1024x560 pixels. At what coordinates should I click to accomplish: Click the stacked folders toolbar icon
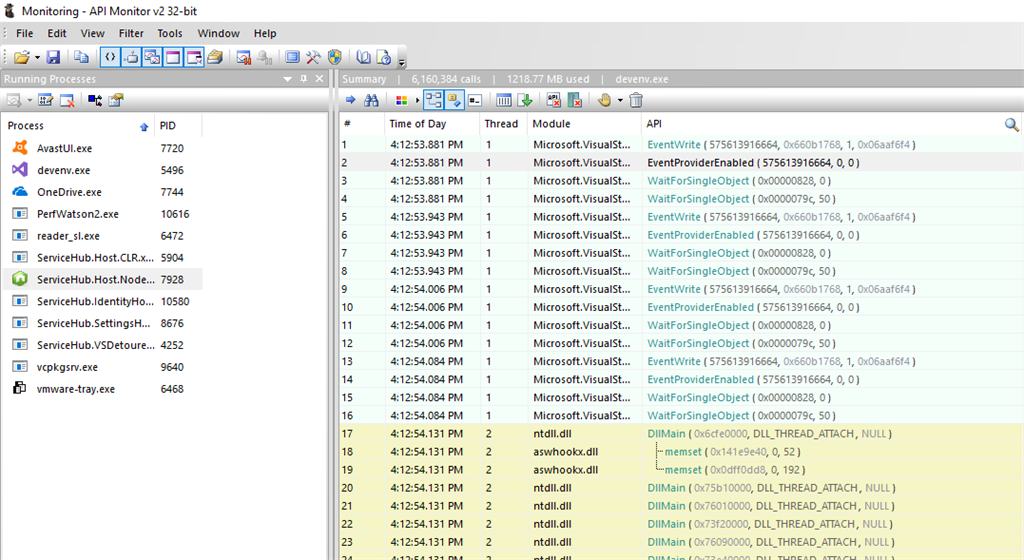point(215,57)
